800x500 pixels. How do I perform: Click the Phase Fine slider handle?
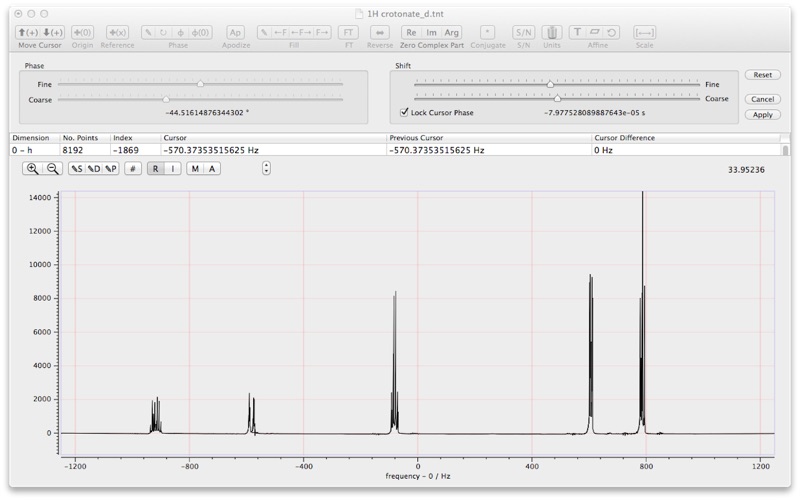click(x=201, y=84)
